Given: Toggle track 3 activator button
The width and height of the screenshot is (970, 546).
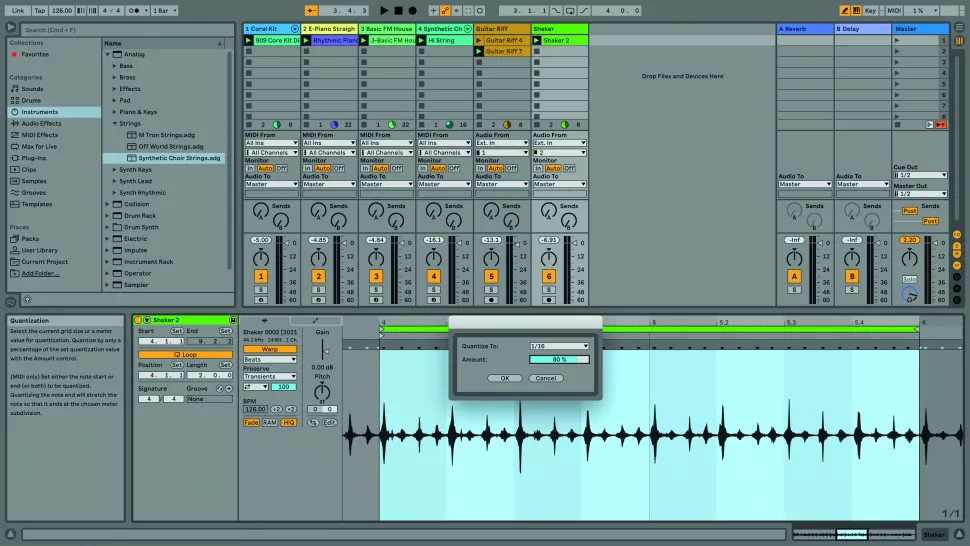Looking at the screenshot, I should coord(376,276).
